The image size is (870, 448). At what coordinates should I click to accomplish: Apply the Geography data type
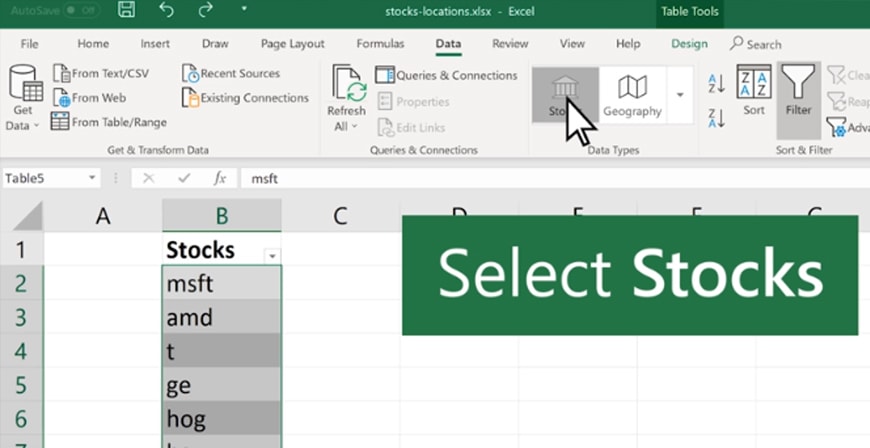point(632,95)
